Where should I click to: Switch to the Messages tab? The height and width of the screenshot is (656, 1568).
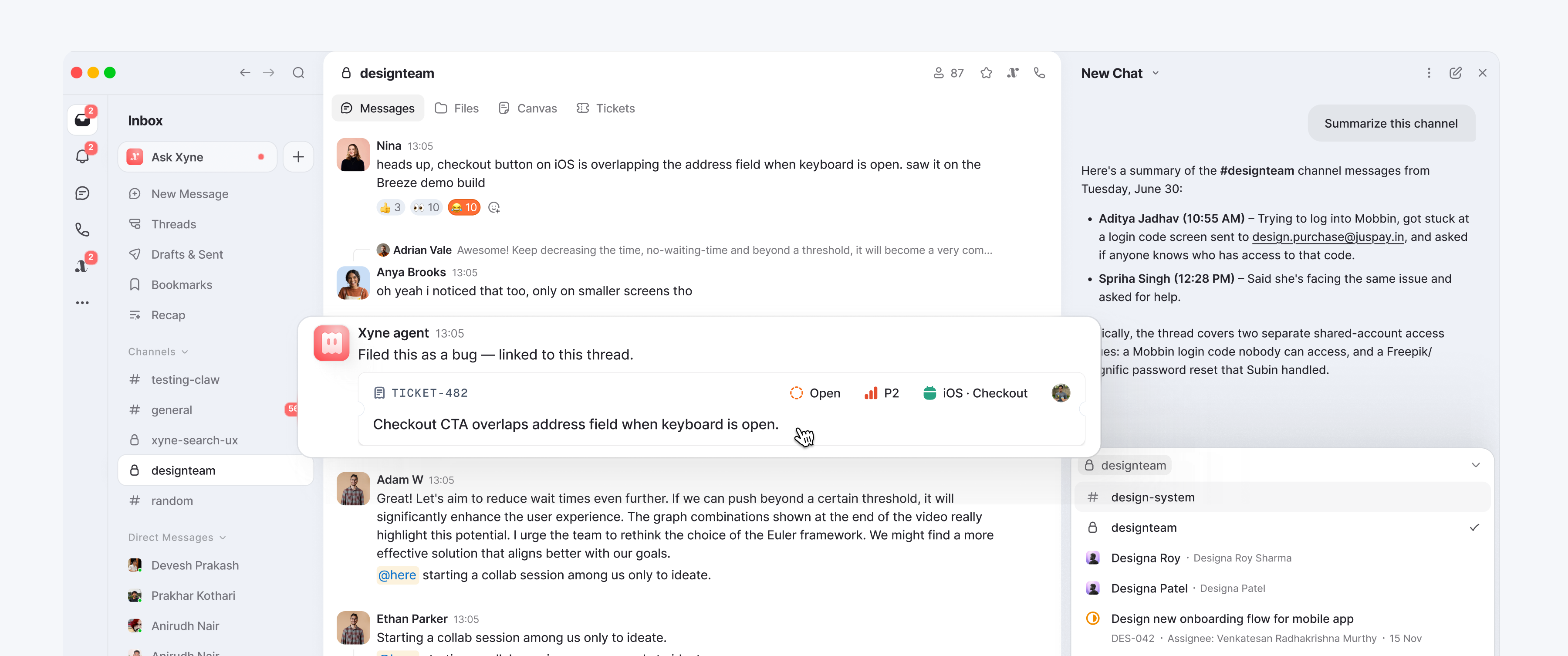(x=378, y=108)
